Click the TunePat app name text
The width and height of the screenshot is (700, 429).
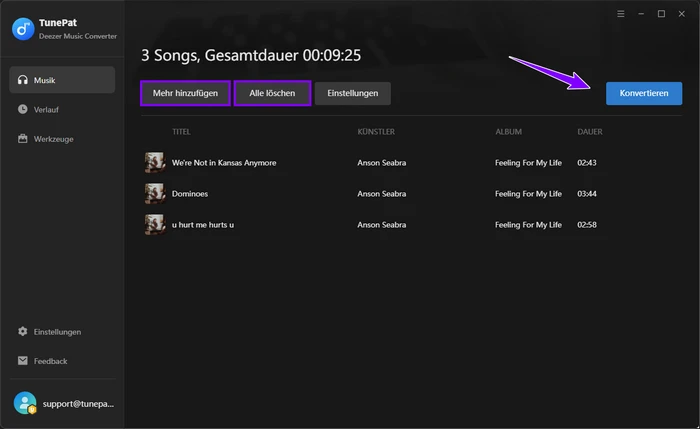tap(58, 23)
